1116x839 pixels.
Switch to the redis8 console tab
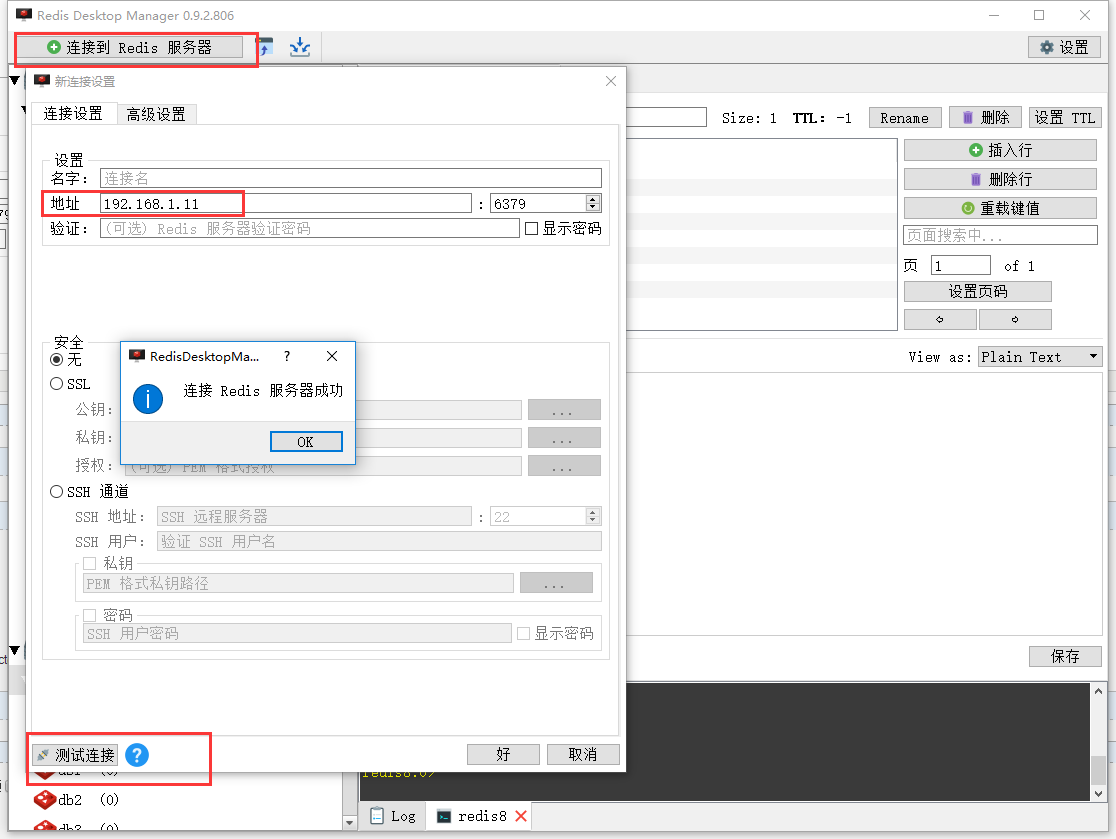[x=473, y=816]
